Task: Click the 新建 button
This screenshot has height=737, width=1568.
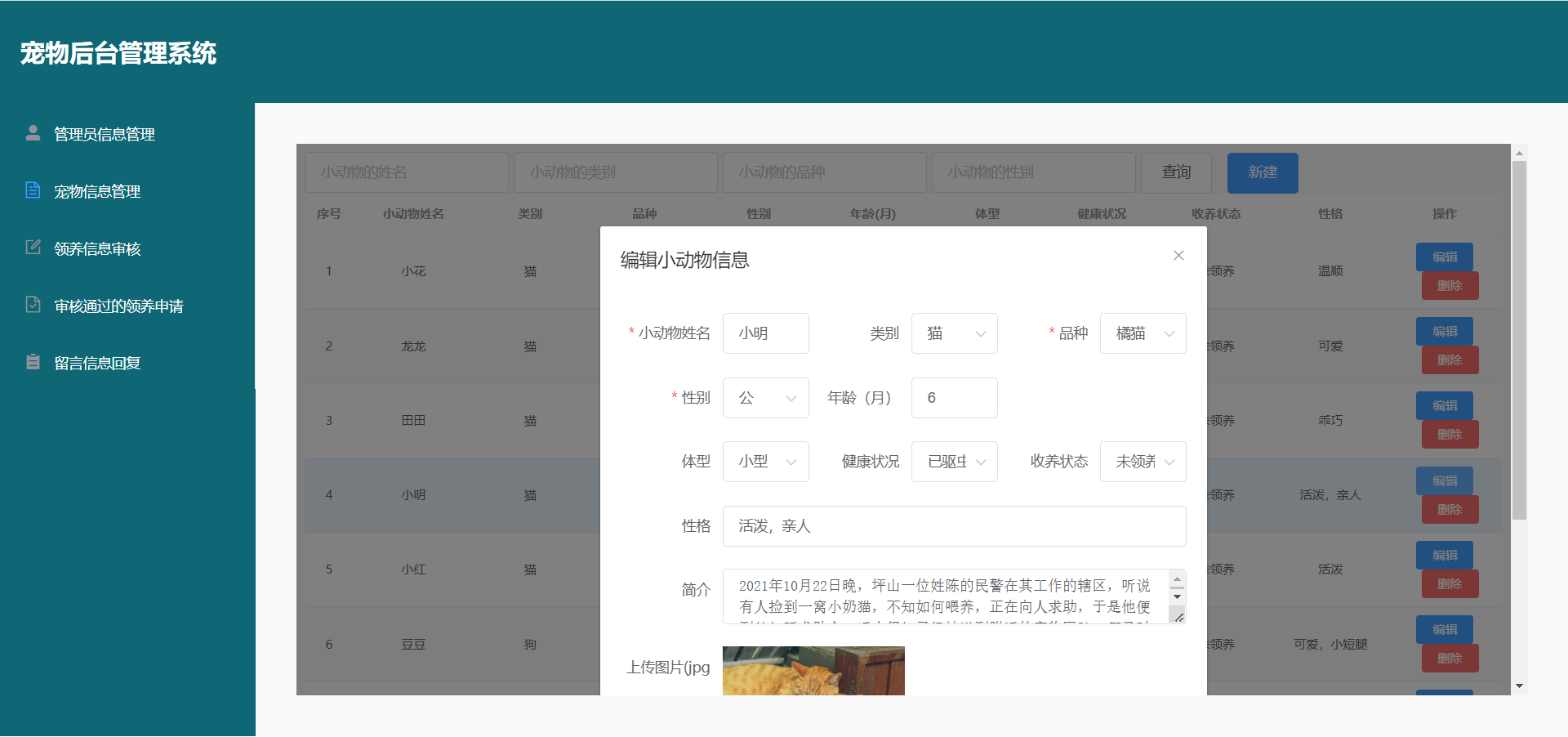Action: coord(1263,172)
